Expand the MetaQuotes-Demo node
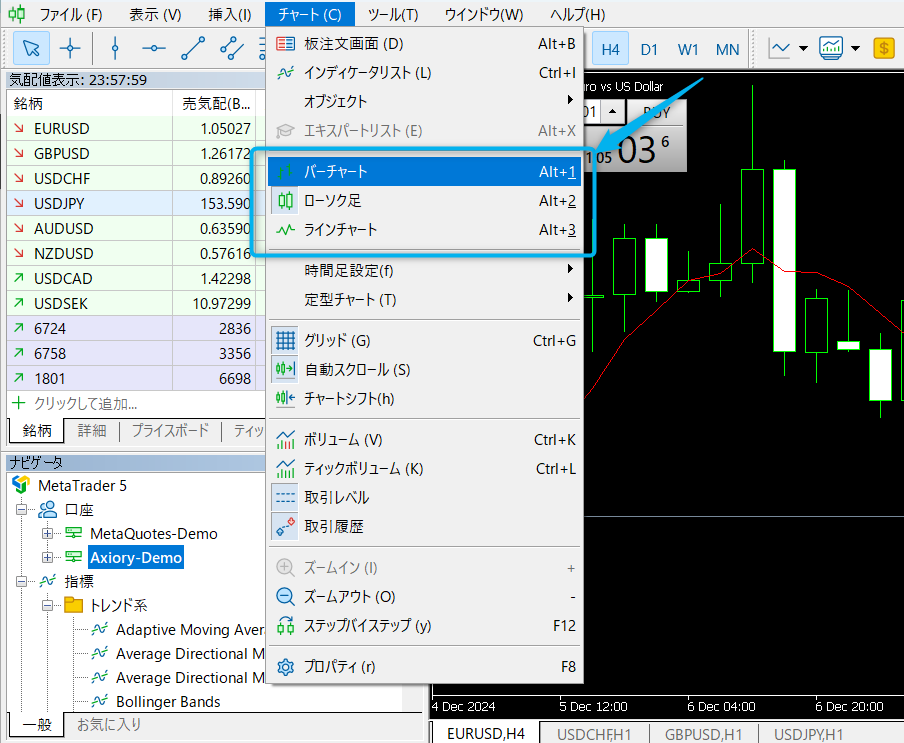 coord(48,534)
